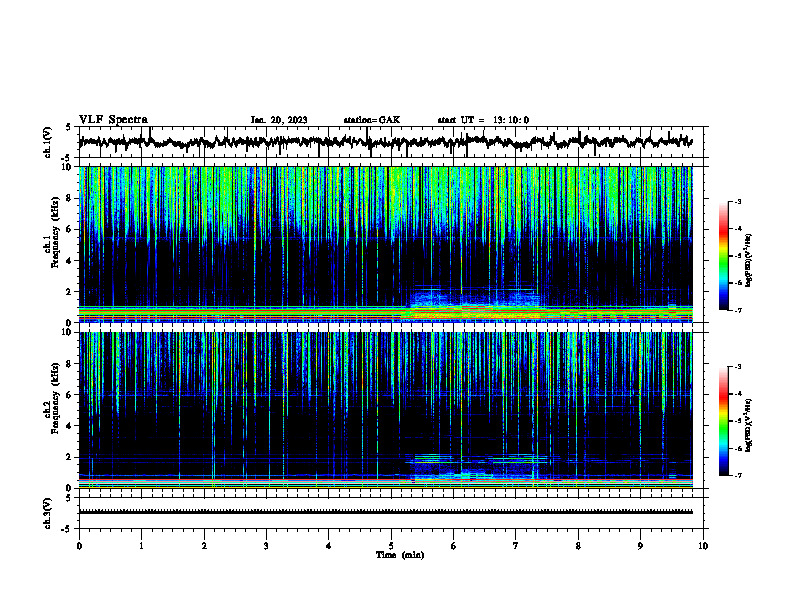Click the ch.2 color scale log(PSD) unit label

tap(748, 426)
